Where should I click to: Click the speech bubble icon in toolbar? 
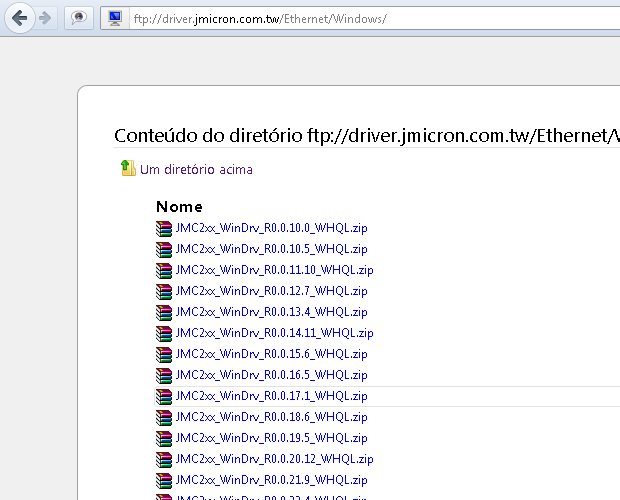click(80, 18)
